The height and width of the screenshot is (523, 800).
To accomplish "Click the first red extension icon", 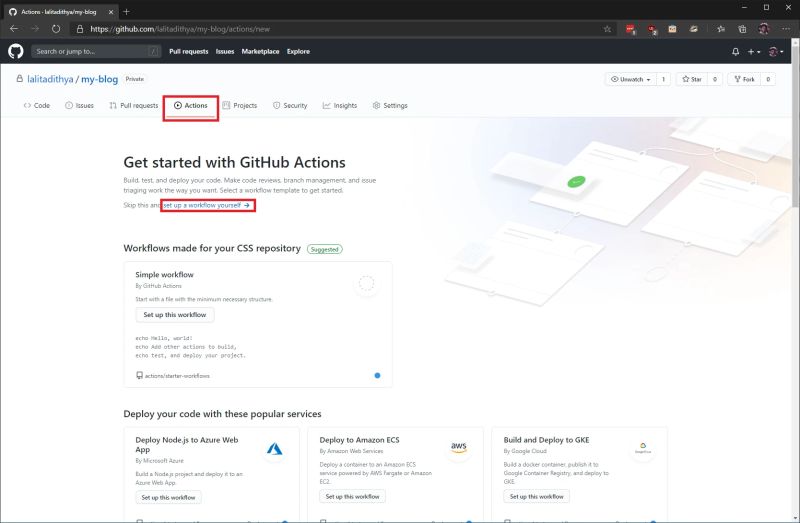I will pos(631,29).
